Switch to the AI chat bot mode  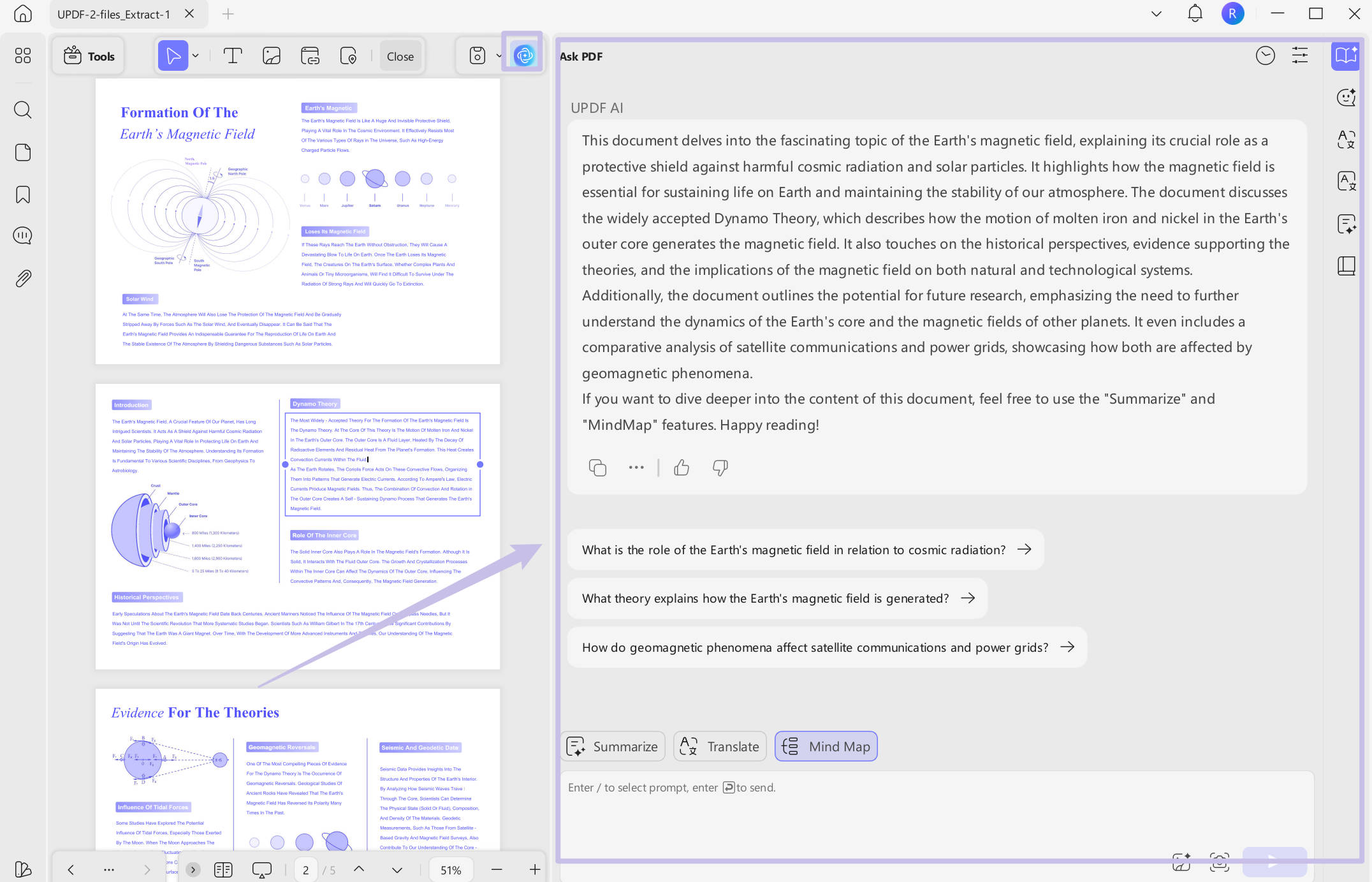[1346, 97]
